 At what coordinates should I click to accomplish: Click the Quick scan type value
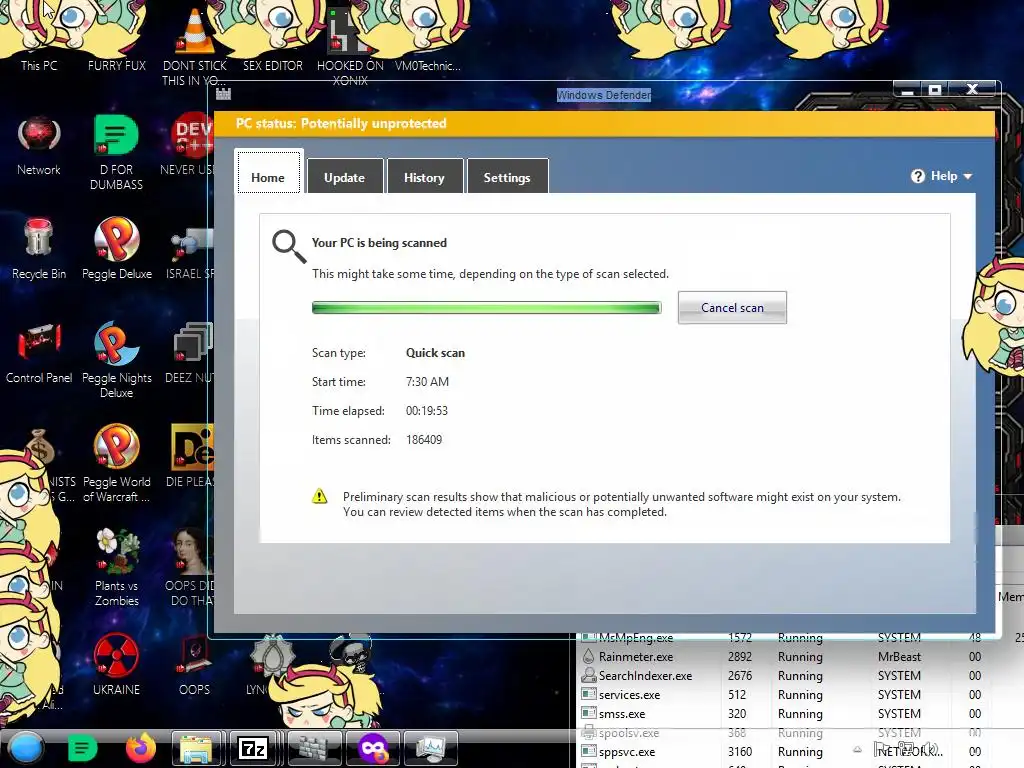436,353
